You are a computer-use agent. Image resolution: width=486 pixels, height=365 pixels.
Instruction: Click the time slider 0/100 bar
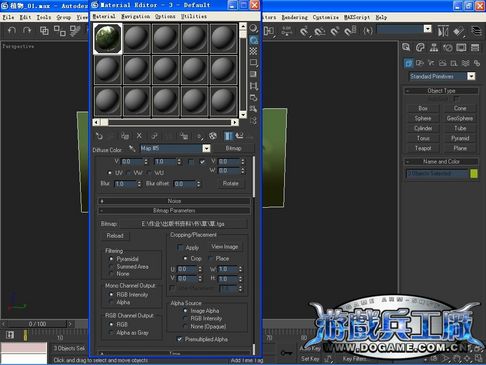tap(37, 324)
